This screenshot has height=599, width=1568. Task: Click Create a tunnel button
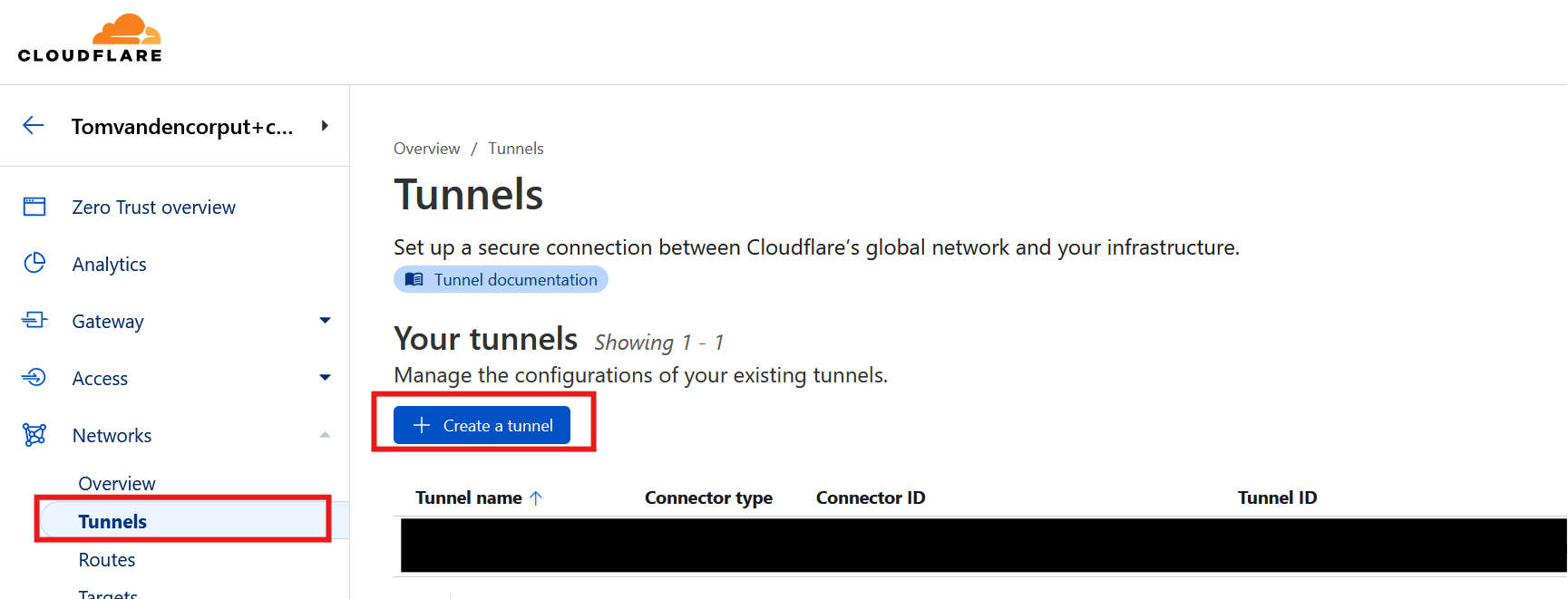click(x=482, y=425)
